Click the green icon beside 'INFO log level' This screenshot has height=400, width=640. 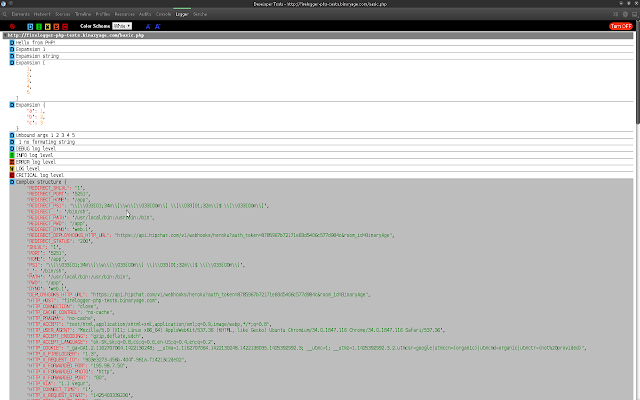(12, 155)
